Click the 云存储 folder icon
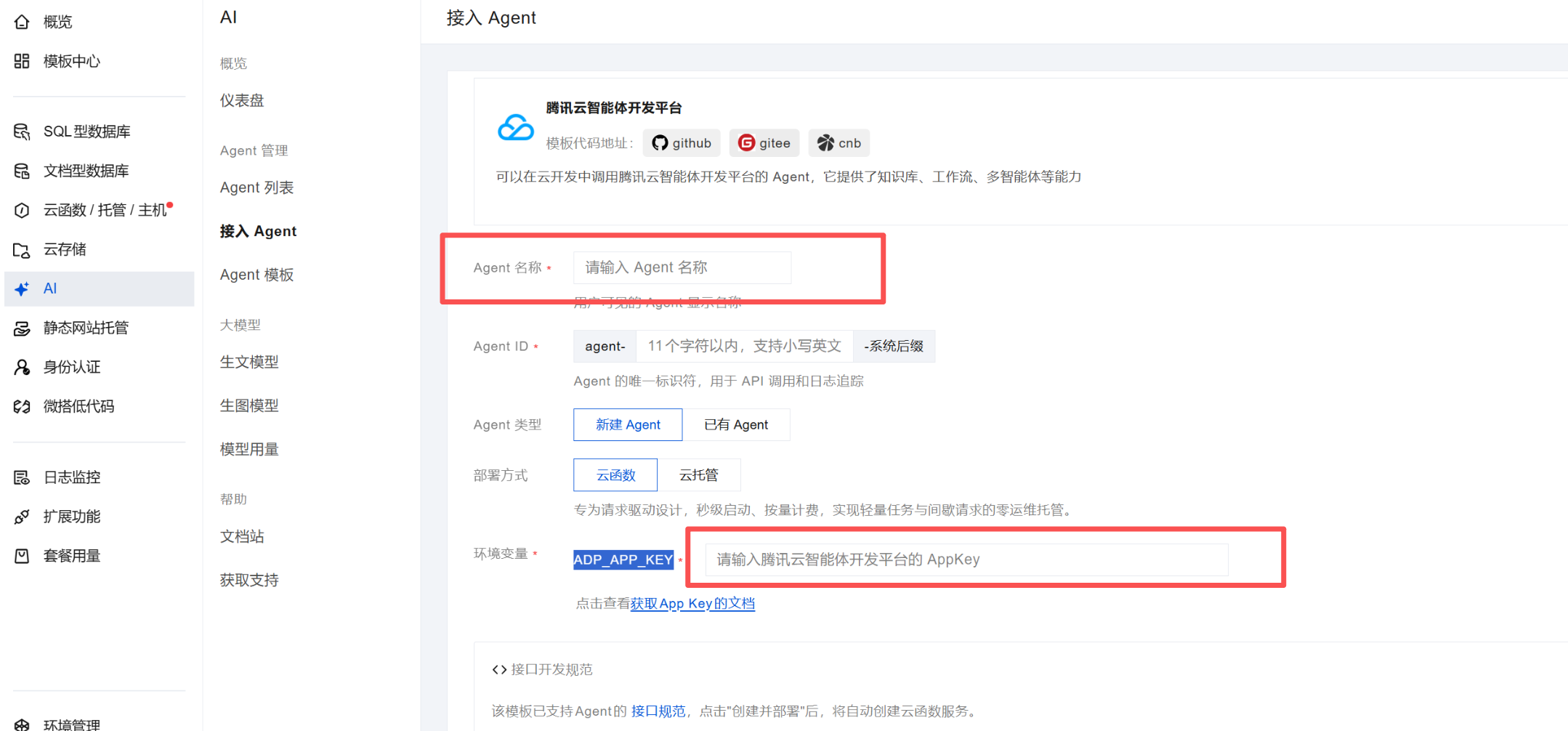 22,250
